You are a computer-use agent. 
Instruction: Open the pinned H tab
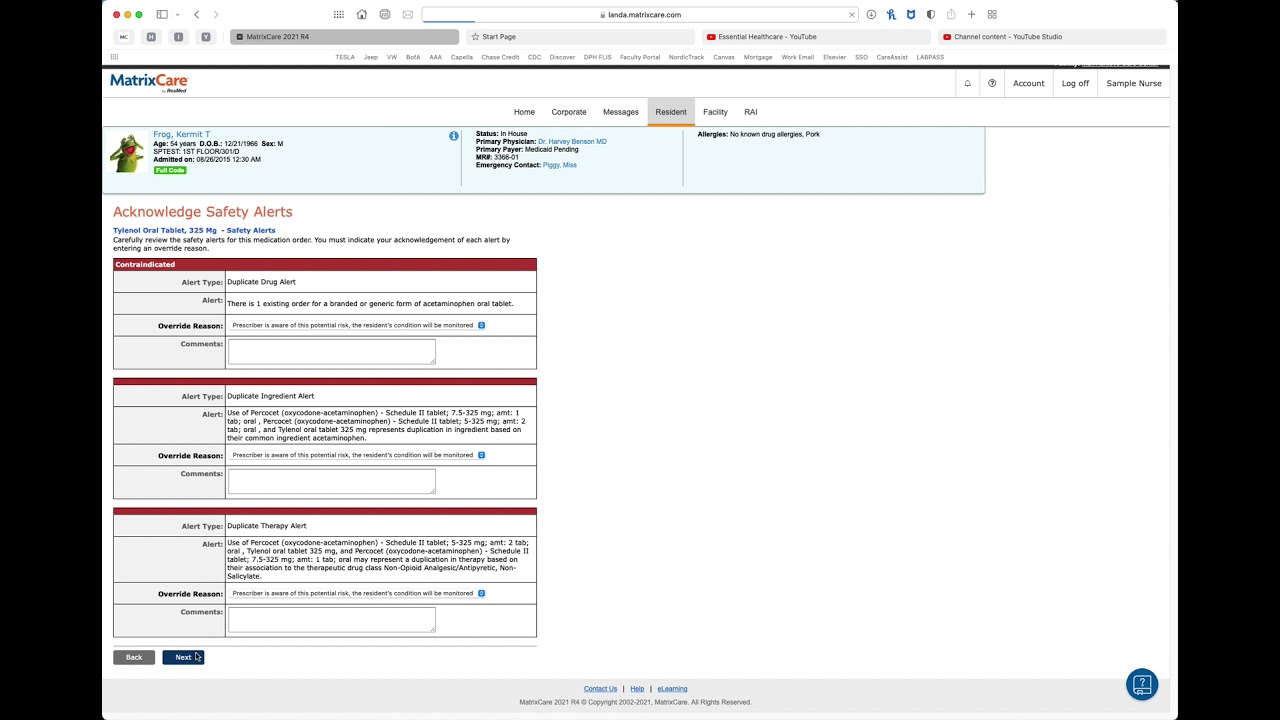[x=151, y=37]
